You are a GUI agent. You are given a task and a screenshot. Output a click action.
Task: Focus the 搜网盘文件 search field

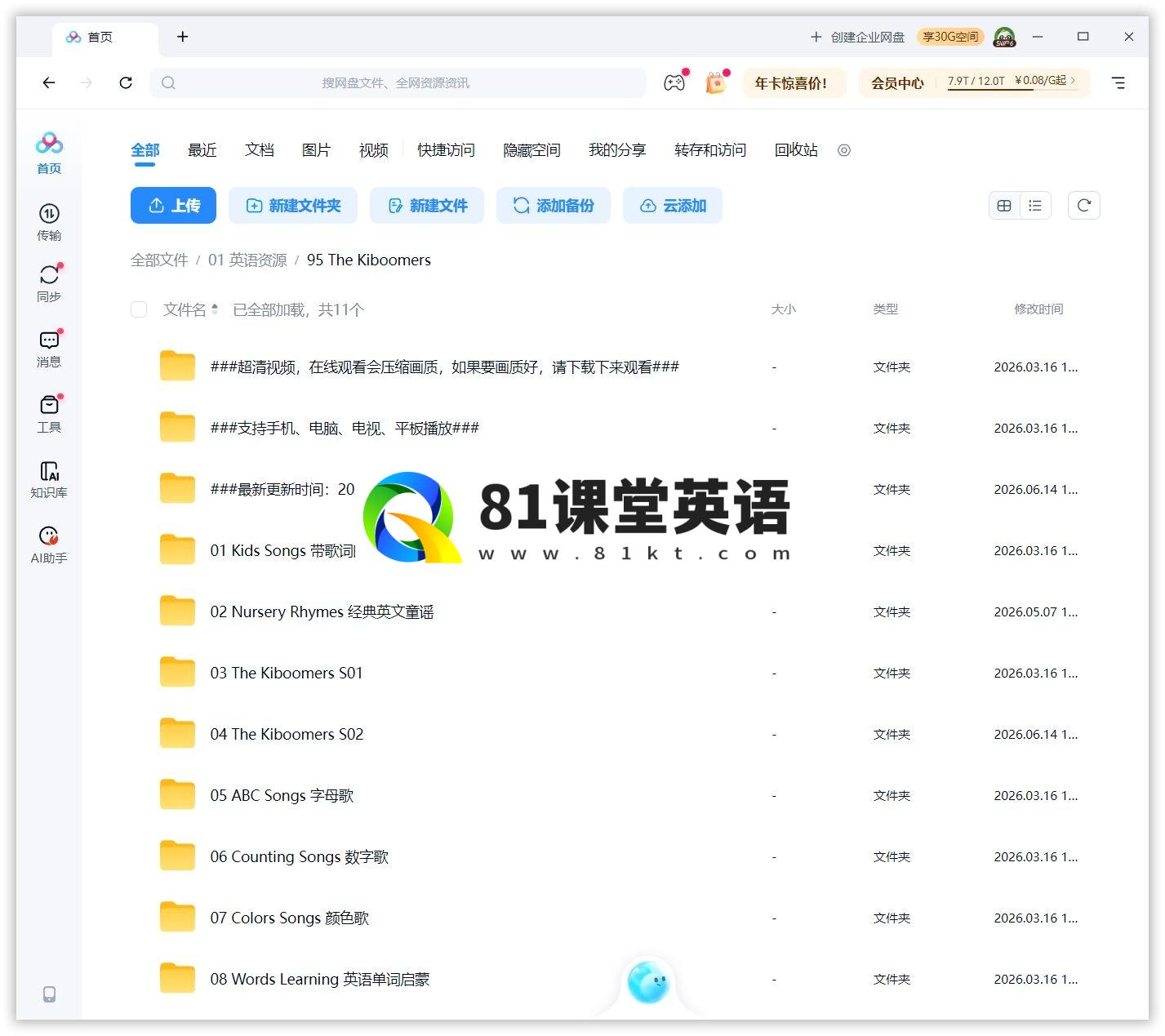click(398, 82)
